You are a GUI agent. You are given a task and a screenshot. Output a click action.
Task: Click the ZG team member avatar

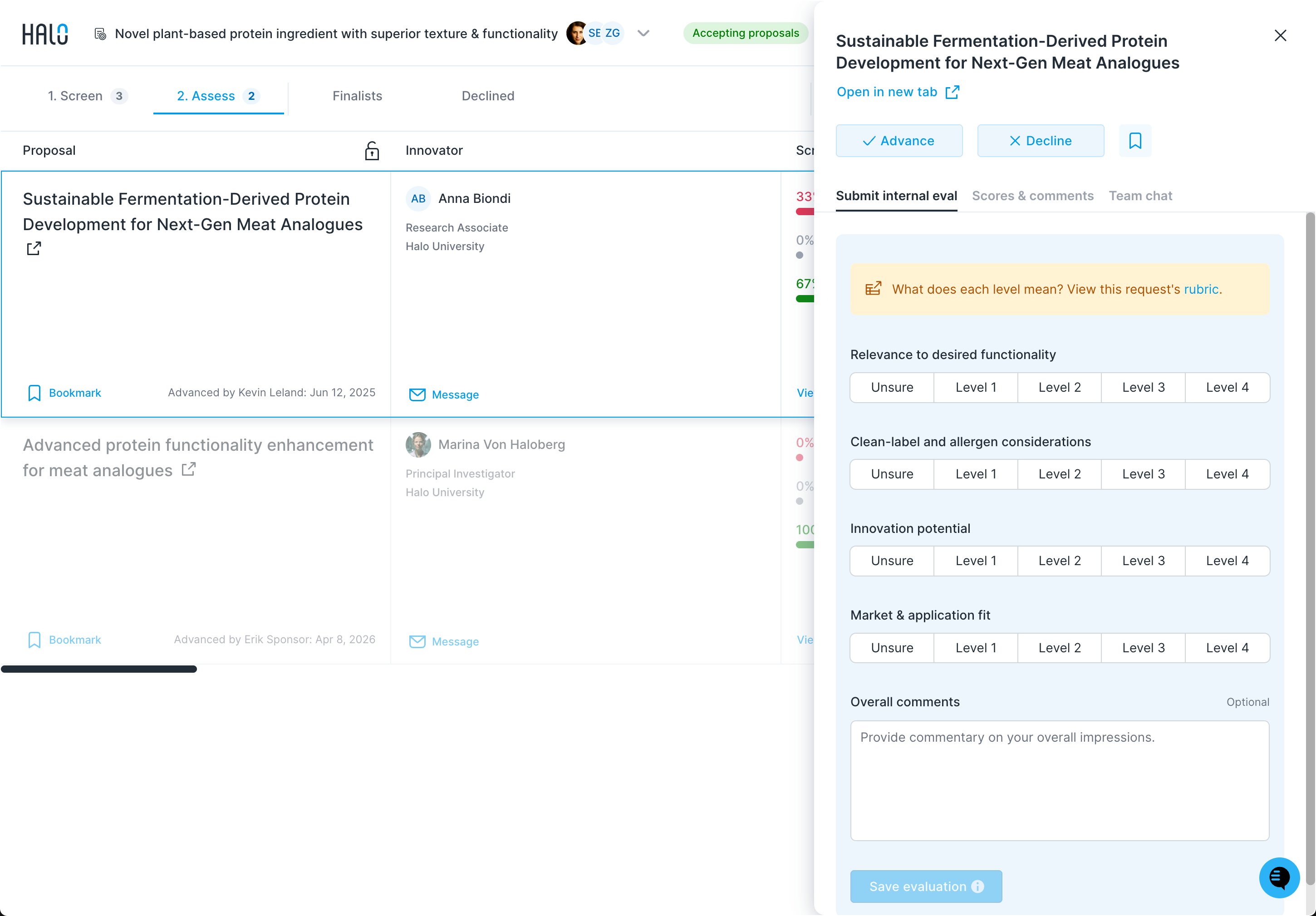click(613, 33)
